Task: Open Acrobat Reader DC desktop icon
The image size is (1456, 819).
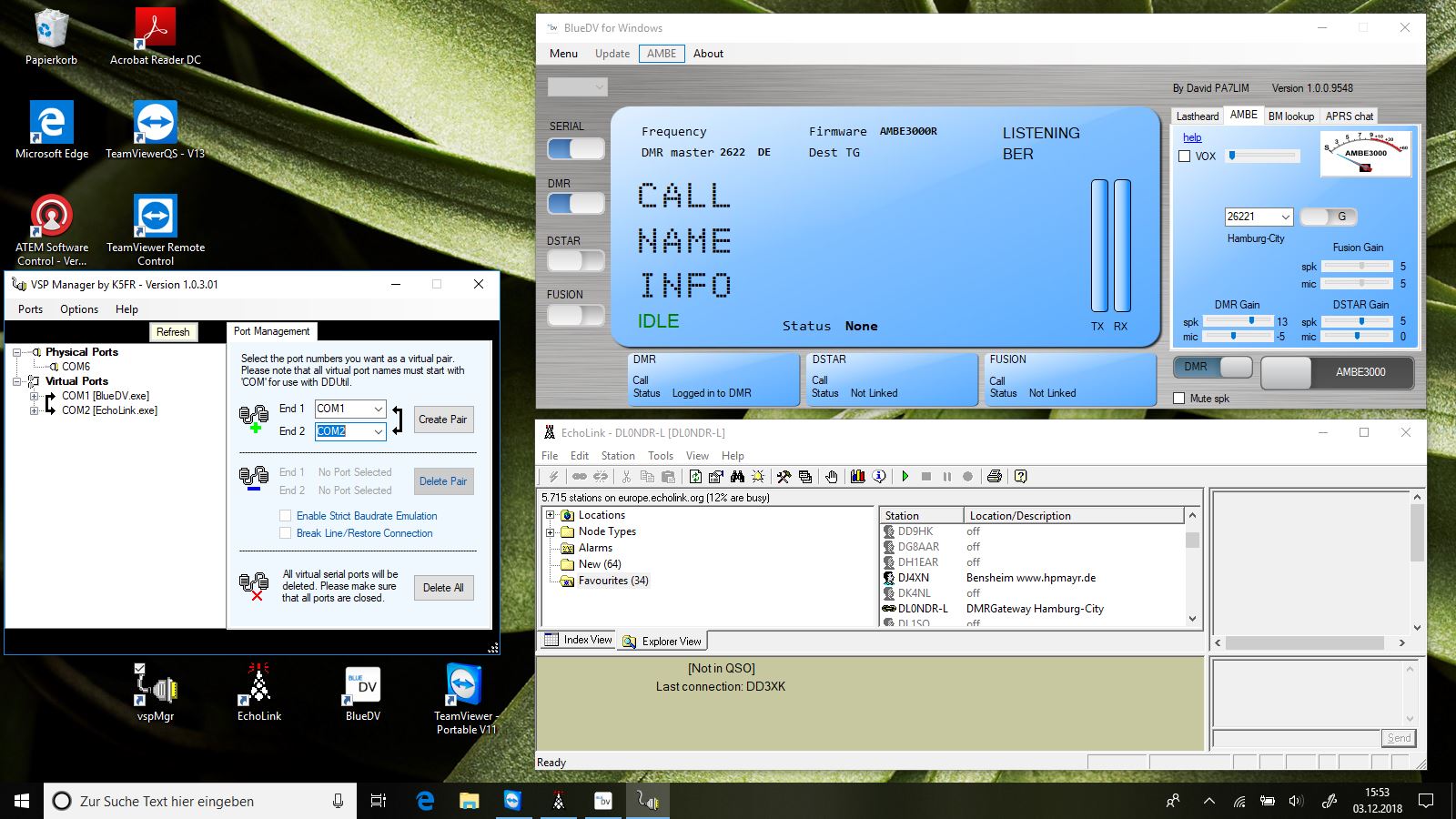Action: pyautogui.click(x=156, y=36)
